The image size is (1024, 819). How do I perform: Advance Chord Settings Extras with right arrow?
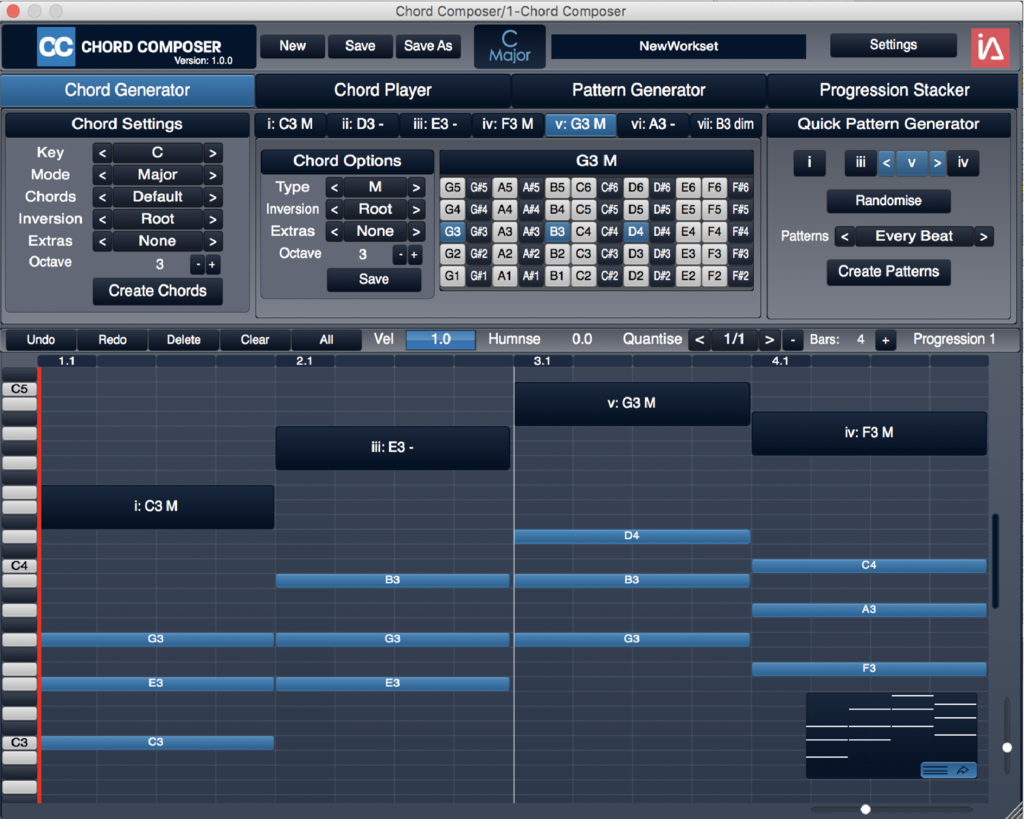(212, 242)
